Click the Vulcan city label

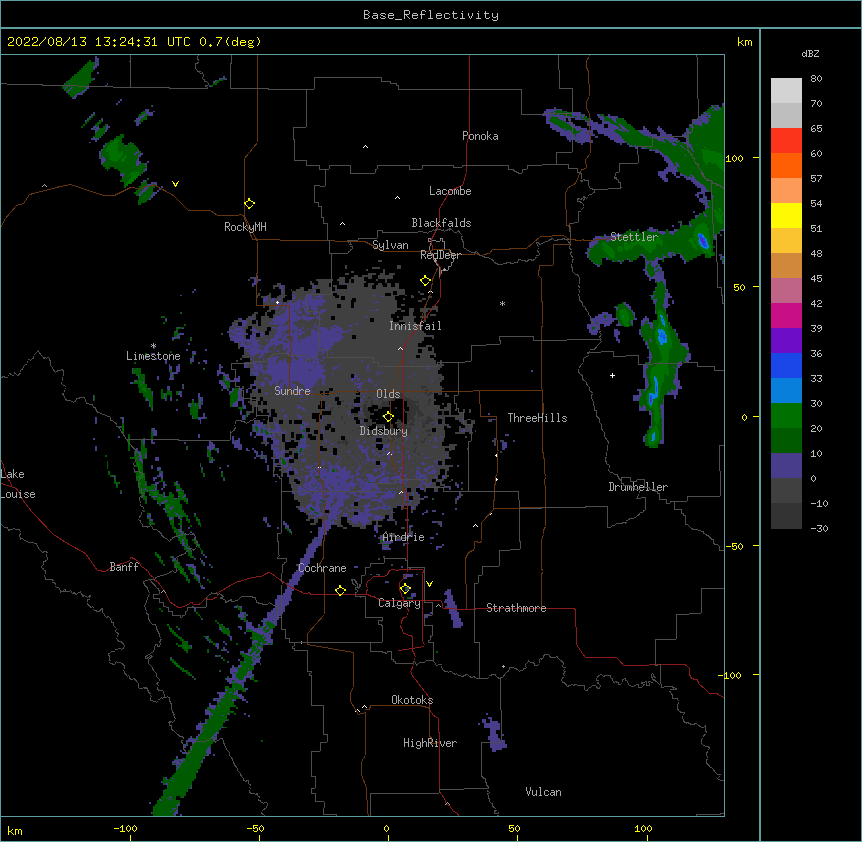click(x=543, y=792)
